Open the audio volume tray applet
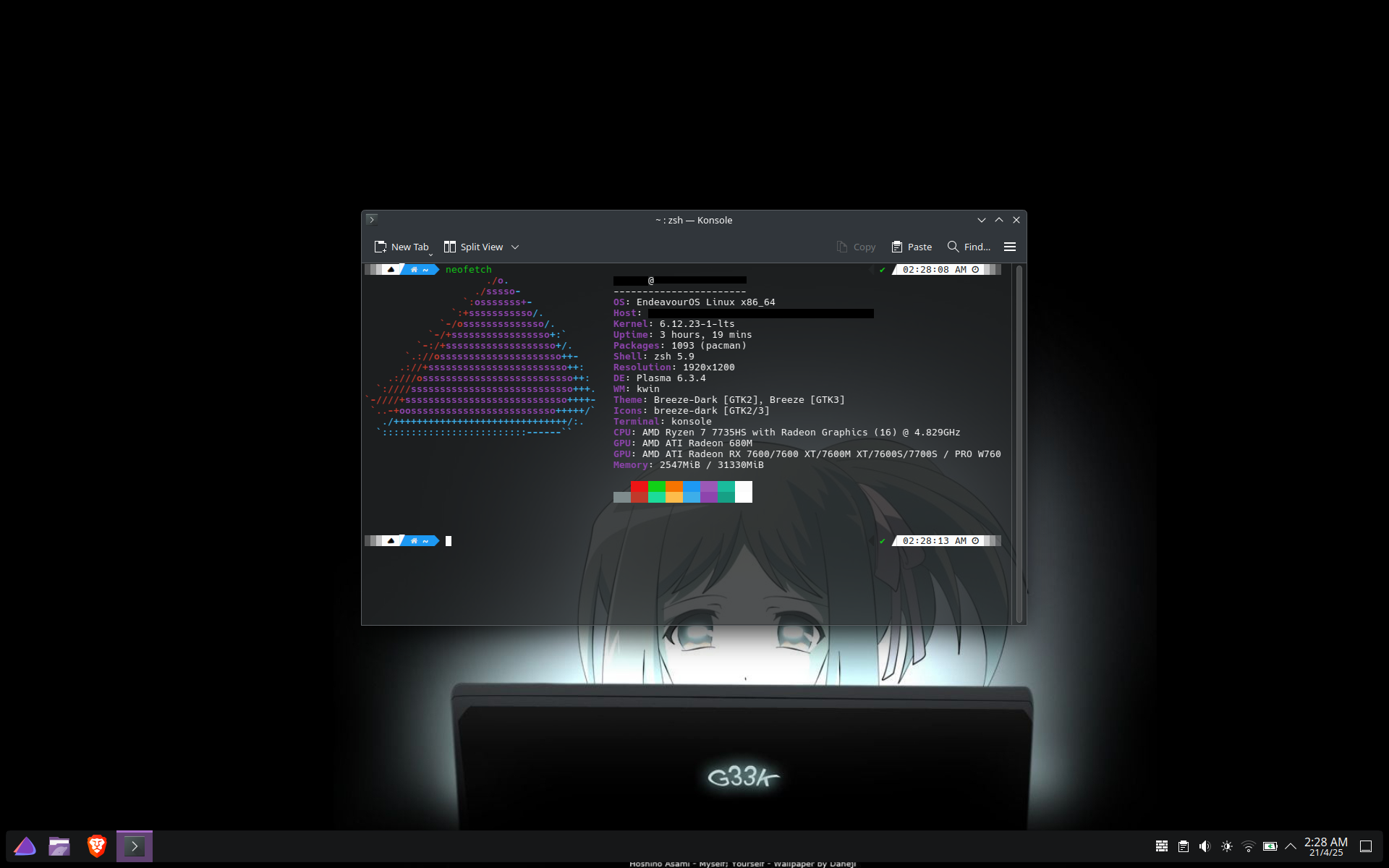This screenshot has height=868, width=1389. tap(1205, 846)
